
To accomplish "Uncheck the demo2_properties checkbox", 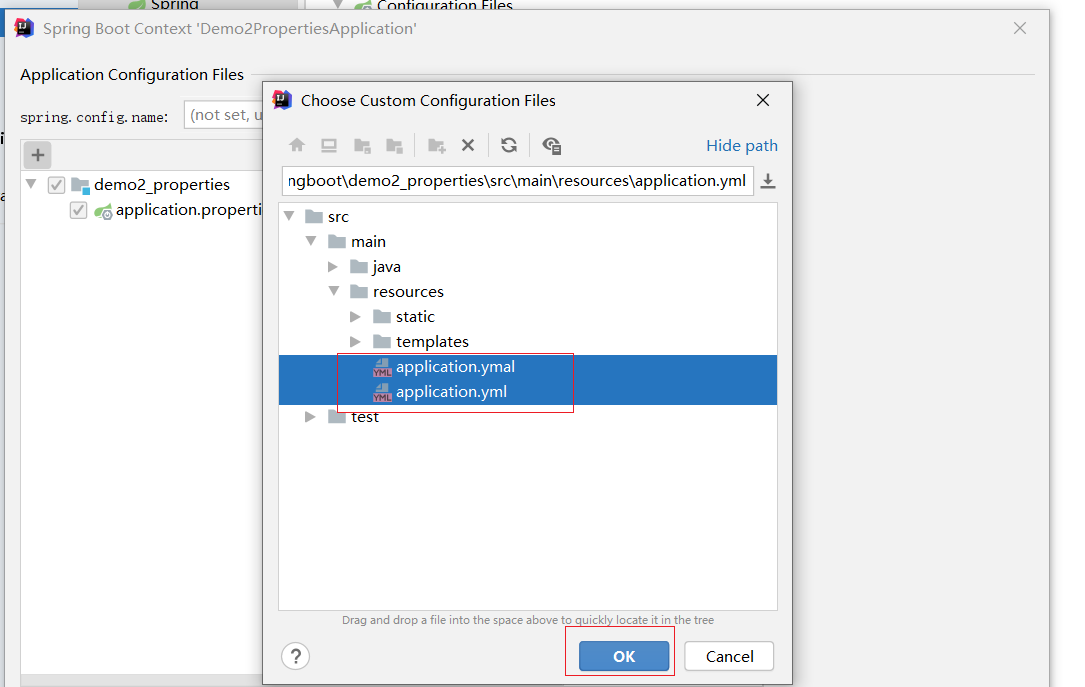I will 57,185.
